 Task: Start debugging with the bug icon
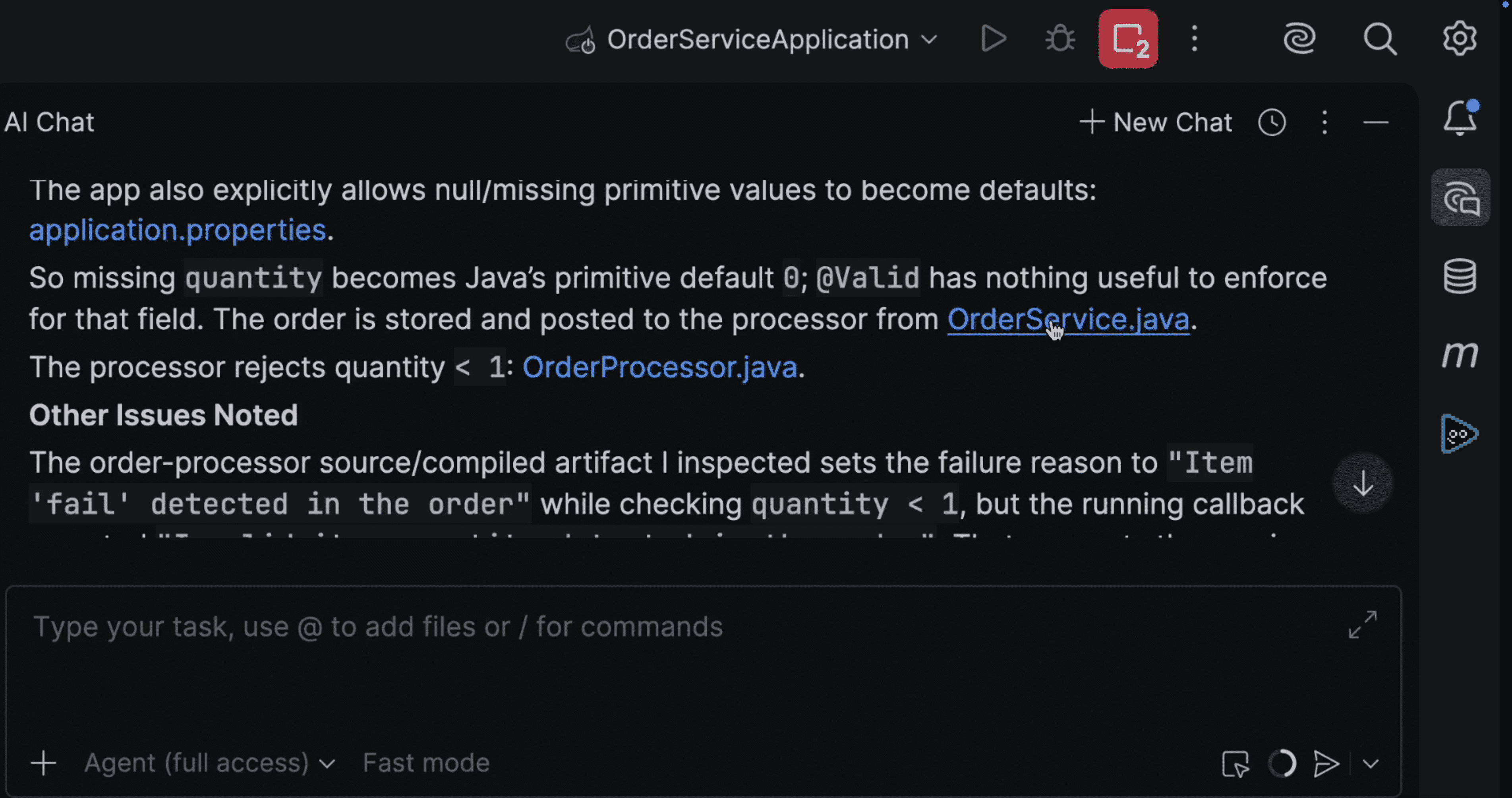coord(1060,39)
